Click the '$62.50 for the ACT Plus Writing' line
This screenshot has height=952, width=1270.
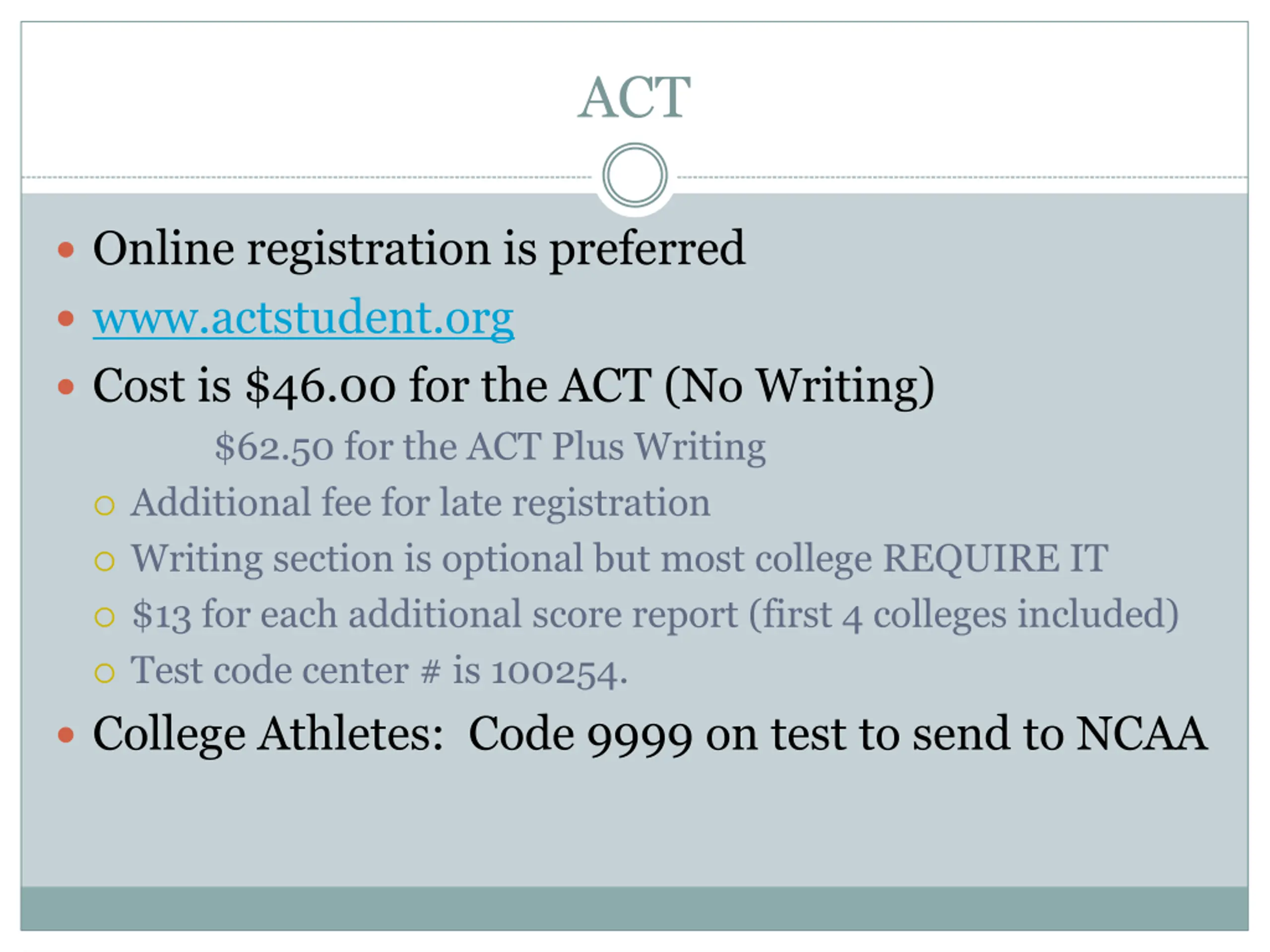coord(490,447)
